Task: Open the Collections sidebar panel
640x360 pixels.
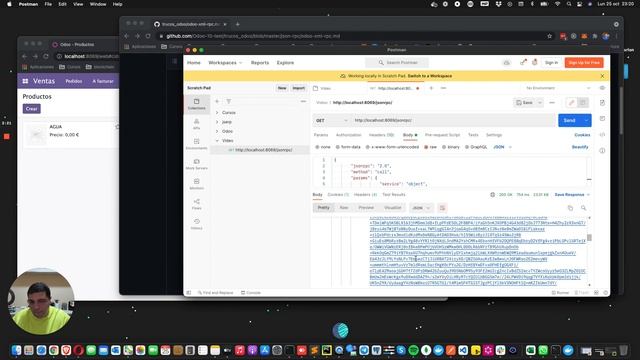Action: click(x=196, y=104)
